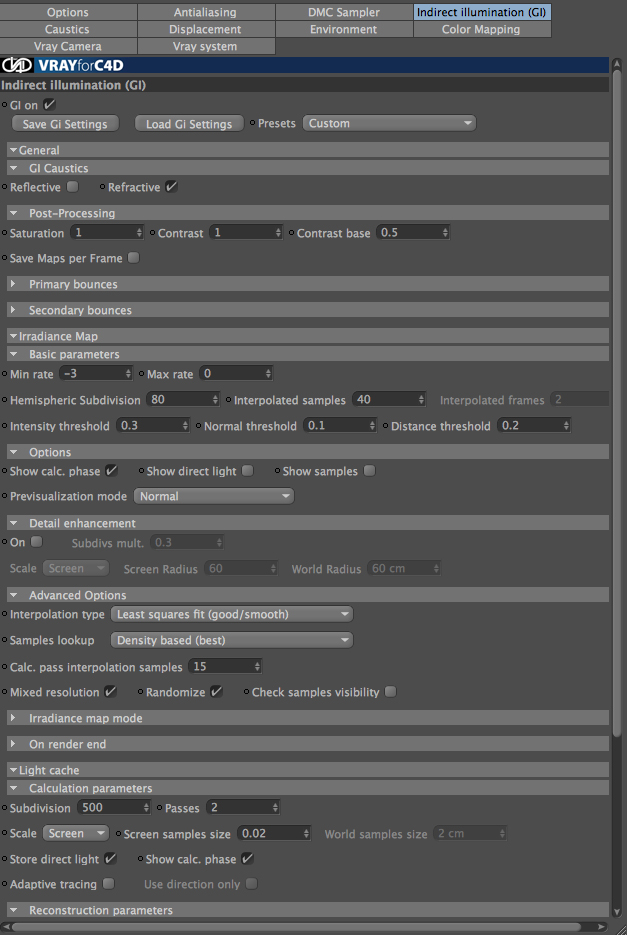Open the Vray system tab
Image resolution: width=627 pixels, height=935 pixels.
[206, 46]
